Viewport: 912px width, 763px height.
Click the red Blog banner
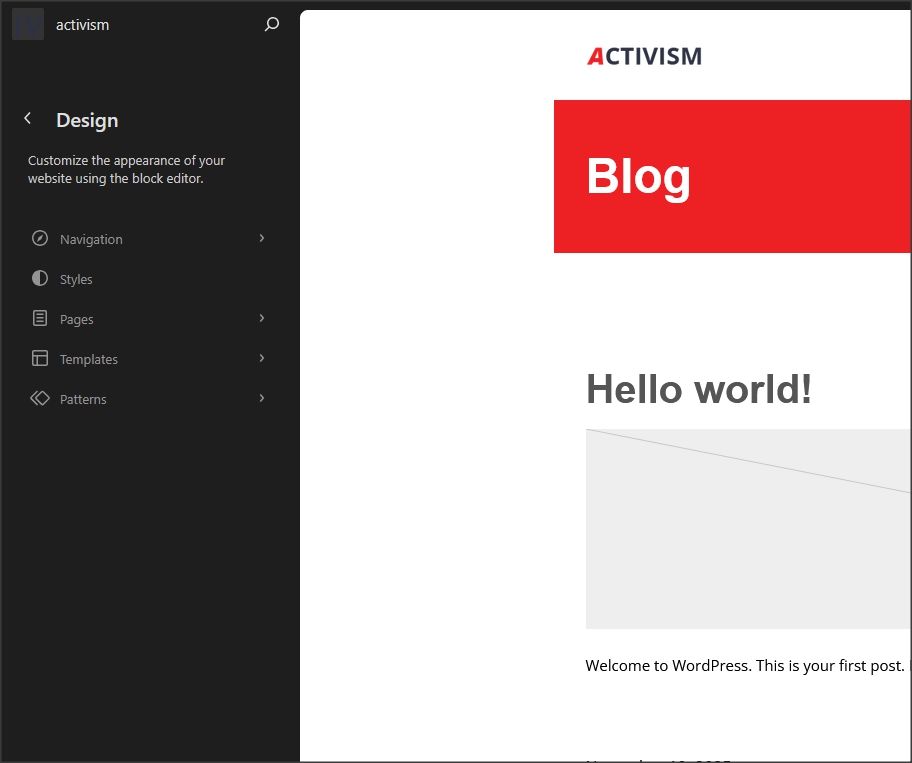tap(732, 177)
